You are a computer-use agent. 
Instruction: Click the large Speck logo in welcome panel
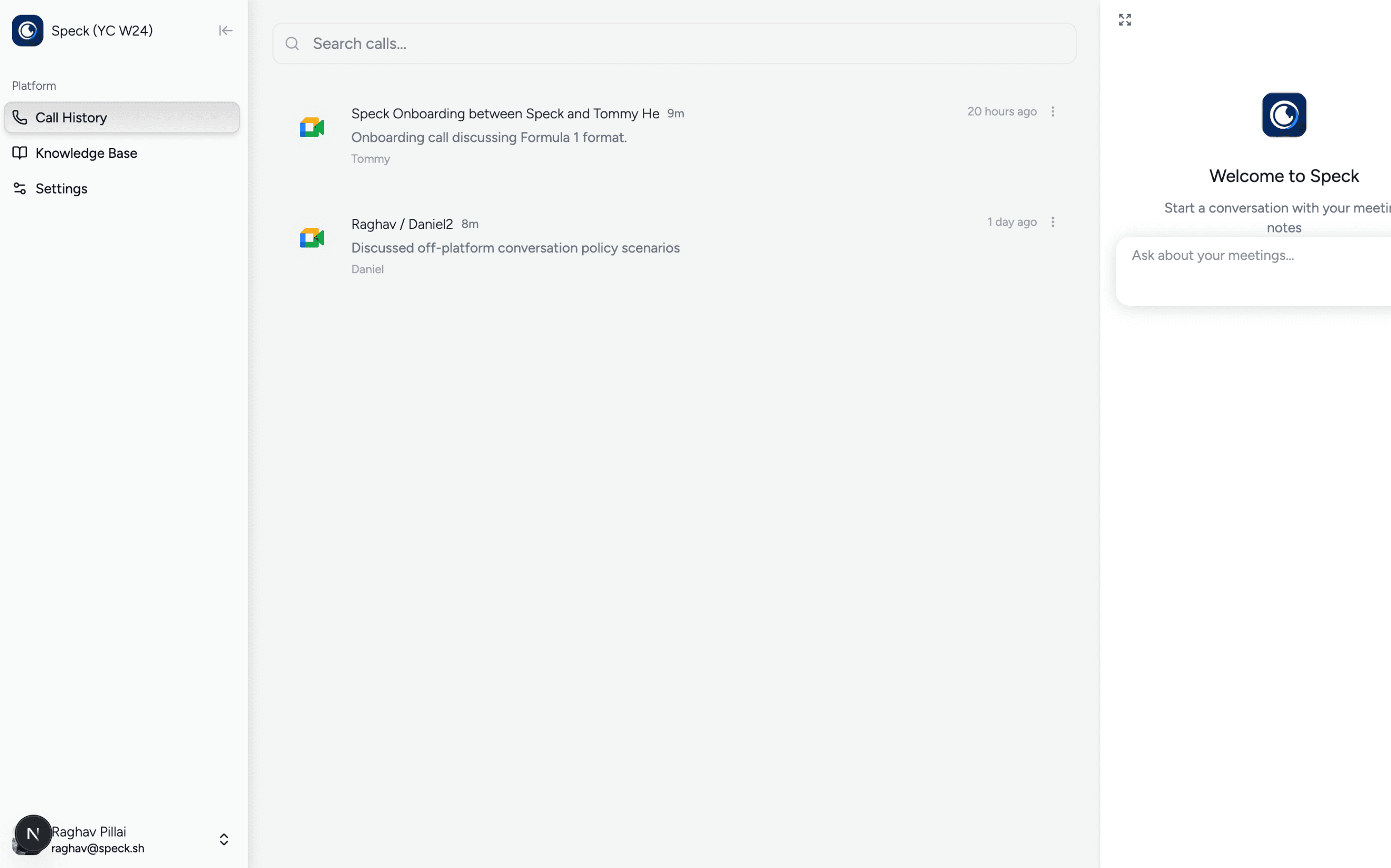pos(1283,115)
